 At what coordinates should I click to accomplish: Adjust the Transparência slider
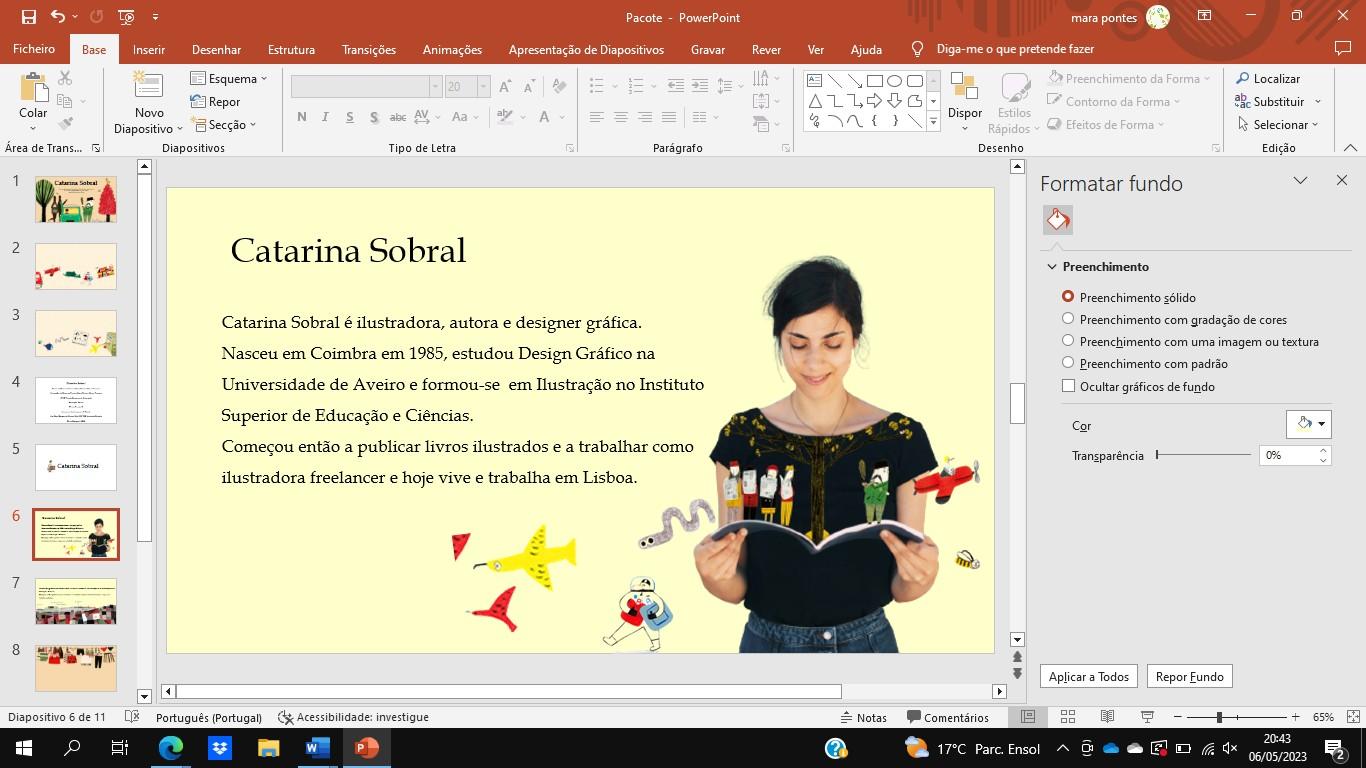(x=1203, y=455)
